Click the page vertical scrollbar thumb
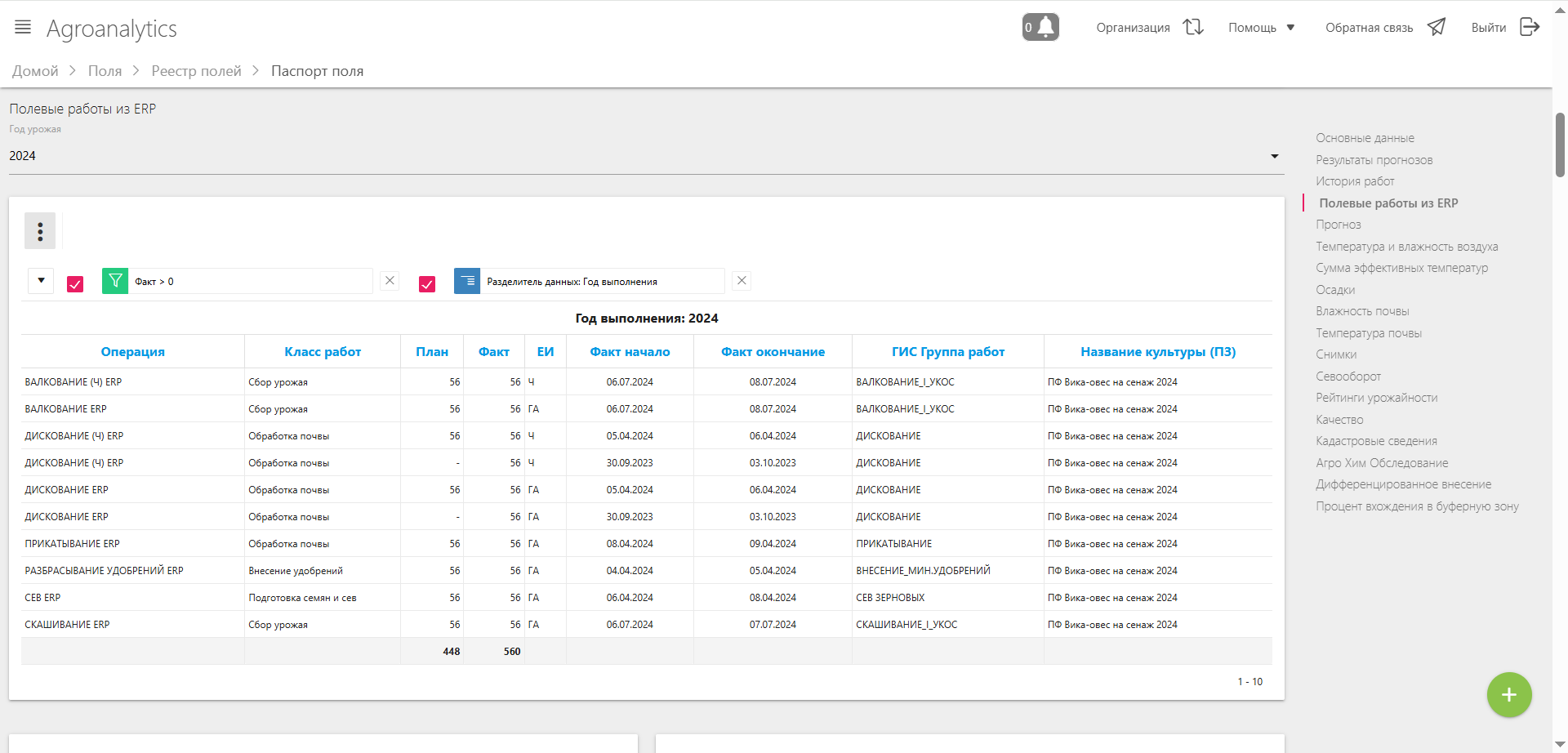This screenshot has width=1568, height=753. click(x=1560, y=145)
